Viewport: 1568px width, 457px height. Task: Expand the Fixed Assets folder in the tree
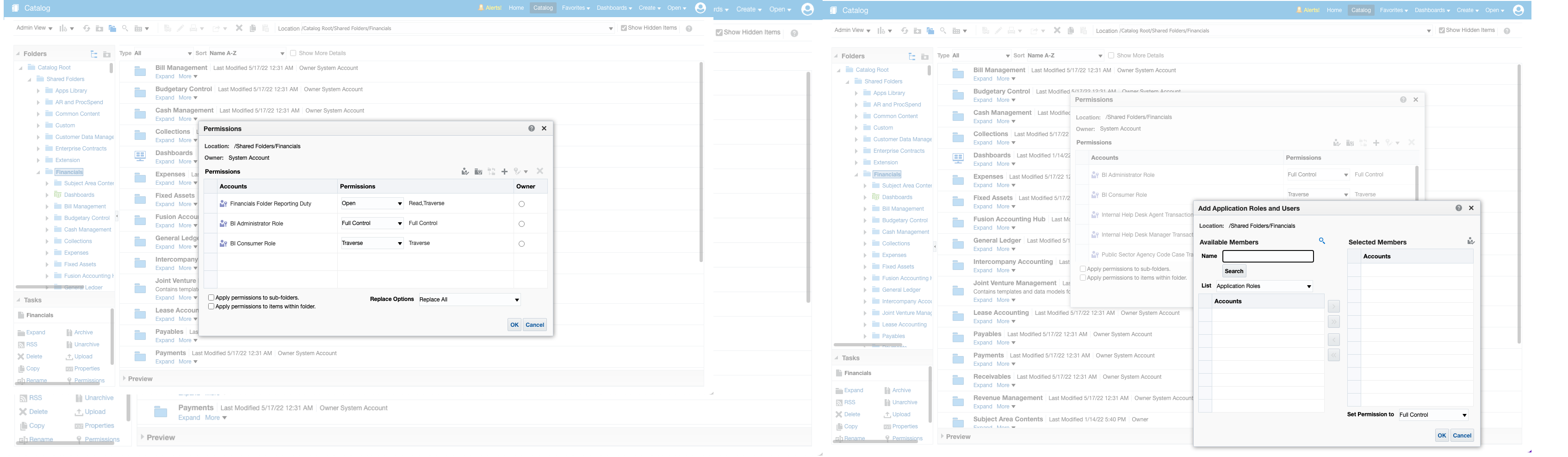(48, 264)
